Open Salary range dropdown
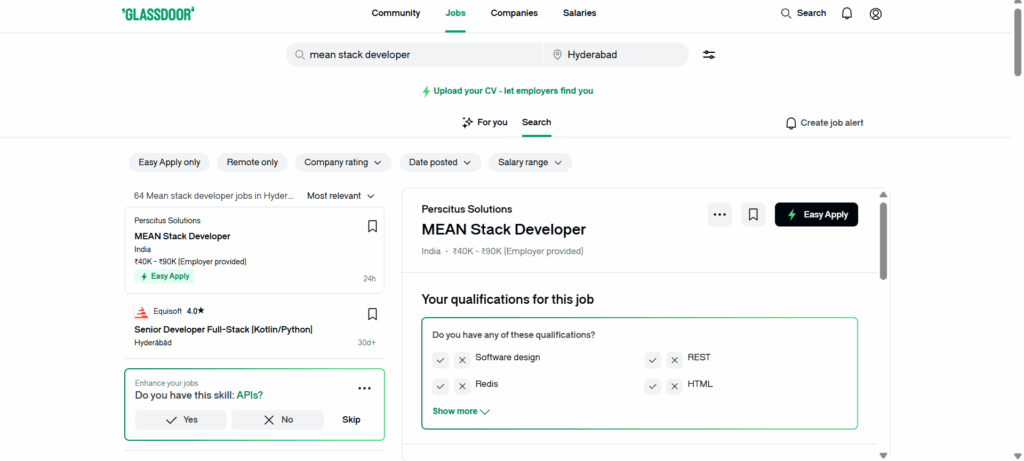Viewport: 1024px width, 461px height. (x=530, y=163)
